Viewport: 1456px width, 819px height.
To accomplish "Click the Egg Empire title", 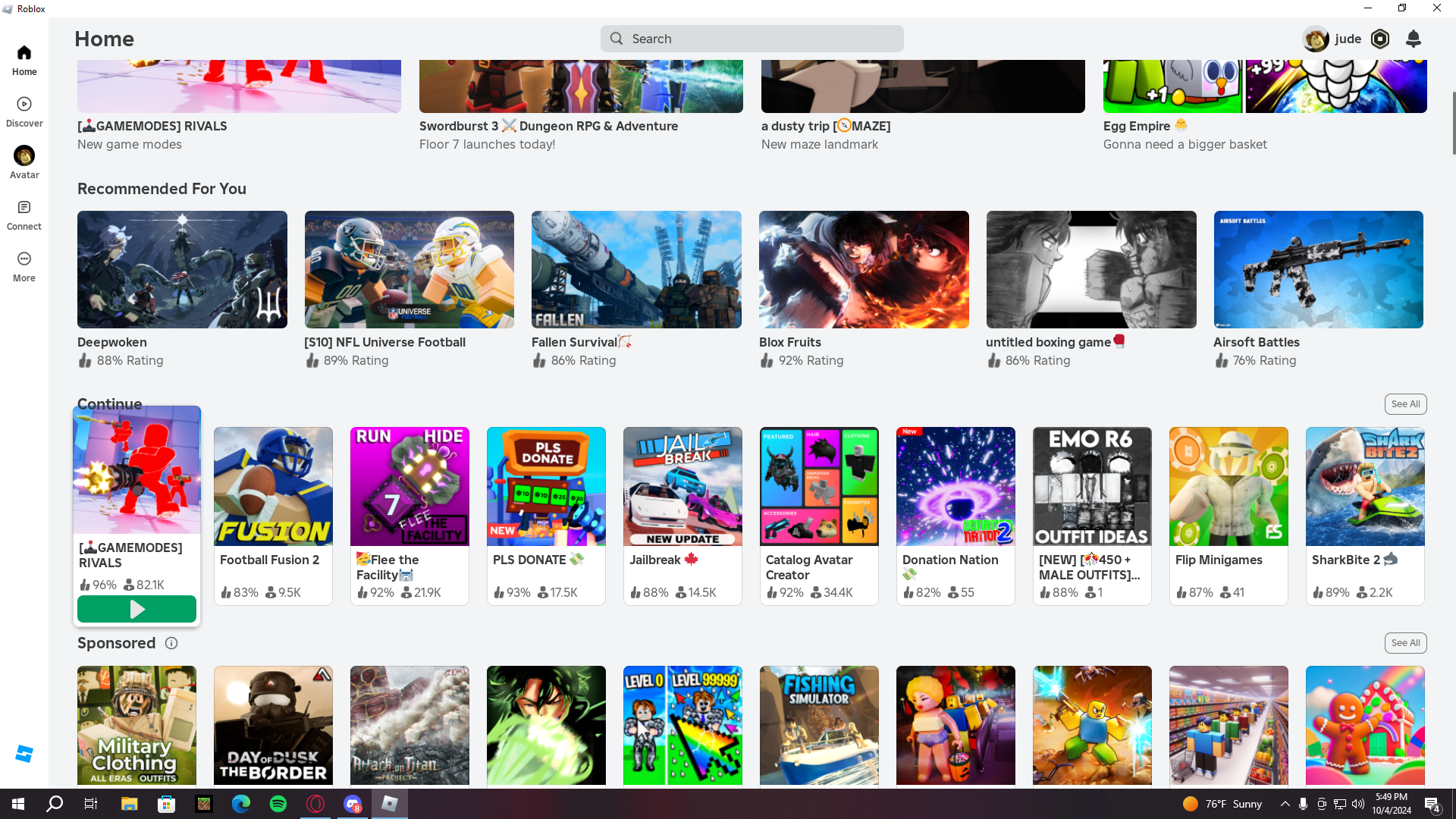I will [x=1145, y=126].
